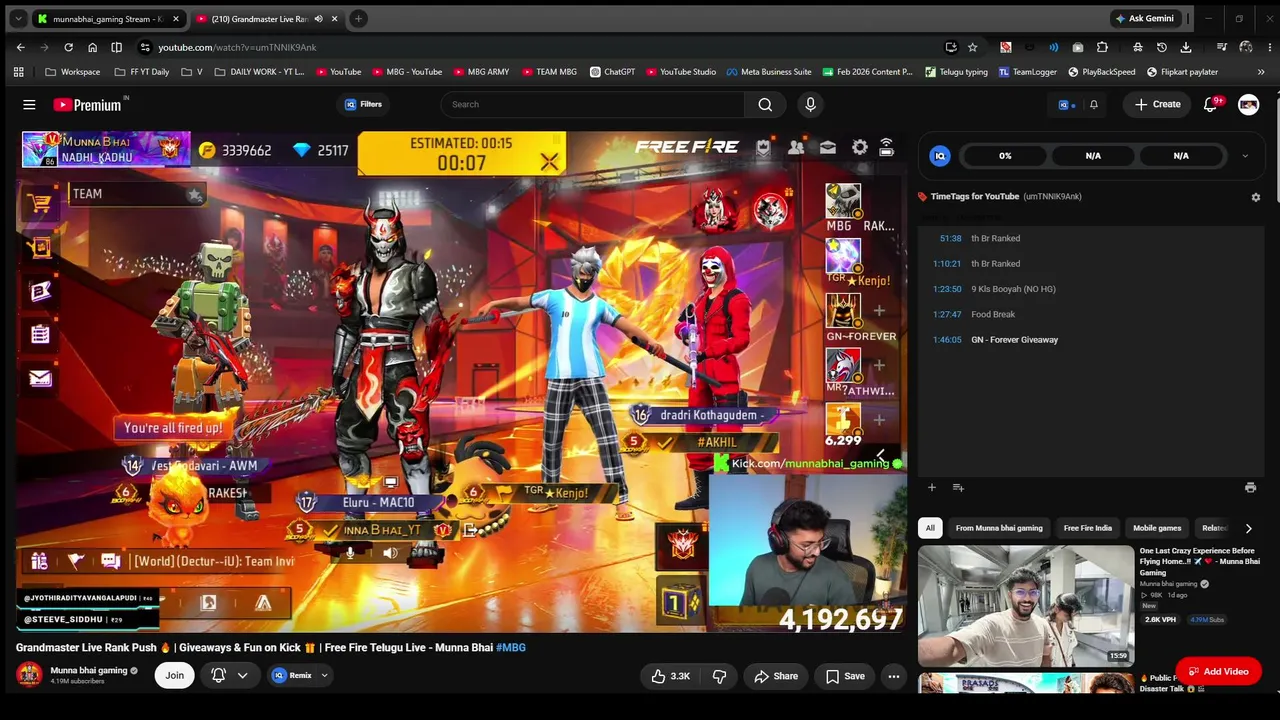Open the Workspace bookmarks folder
Viewport: 1280px width, 720px height.
point(73,72)
